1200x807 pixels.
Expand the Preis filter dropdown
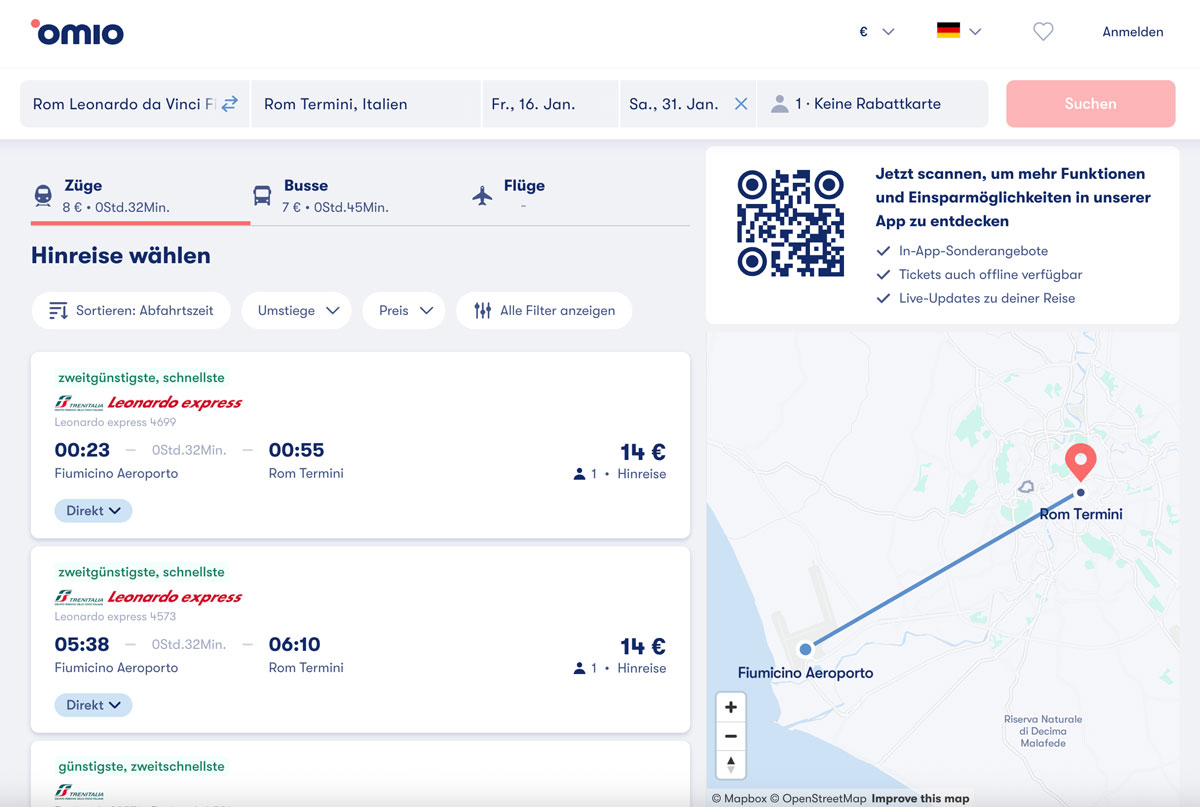point(404,311)
